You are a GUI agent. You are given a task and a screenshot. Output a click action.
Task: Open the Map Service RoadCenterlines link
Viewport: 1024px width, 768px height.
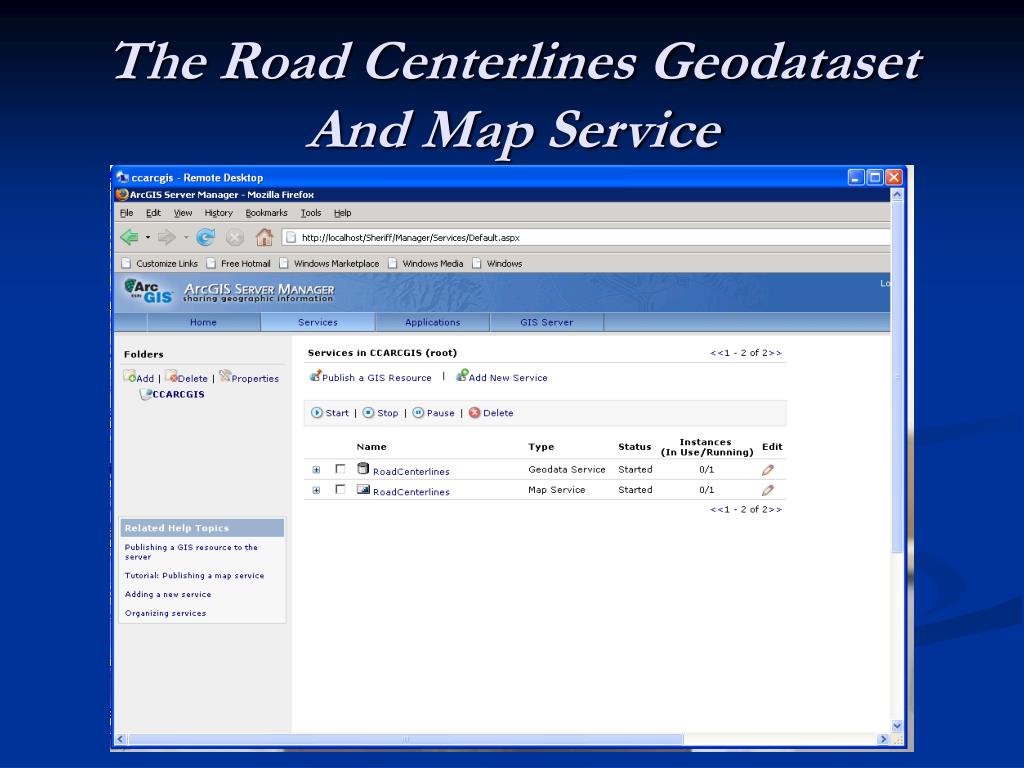411,492
